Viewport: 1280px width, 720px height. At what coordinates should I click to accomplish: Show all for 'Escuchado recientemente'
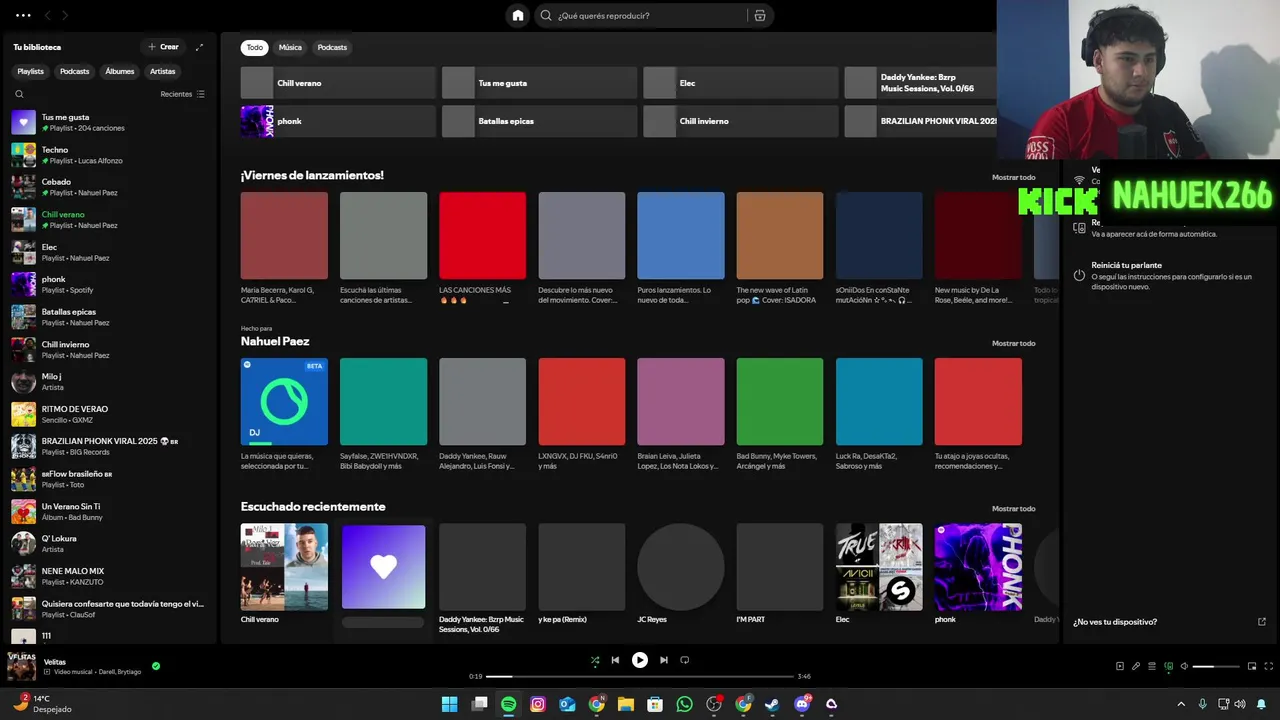click(x=1013, y=508)
